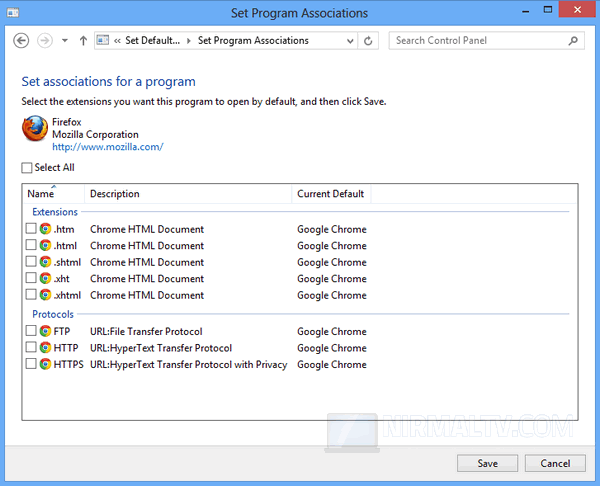600x486 pixels.
Task: Tick the .shtml extension checkbox
Action: [x=31, y=262]
